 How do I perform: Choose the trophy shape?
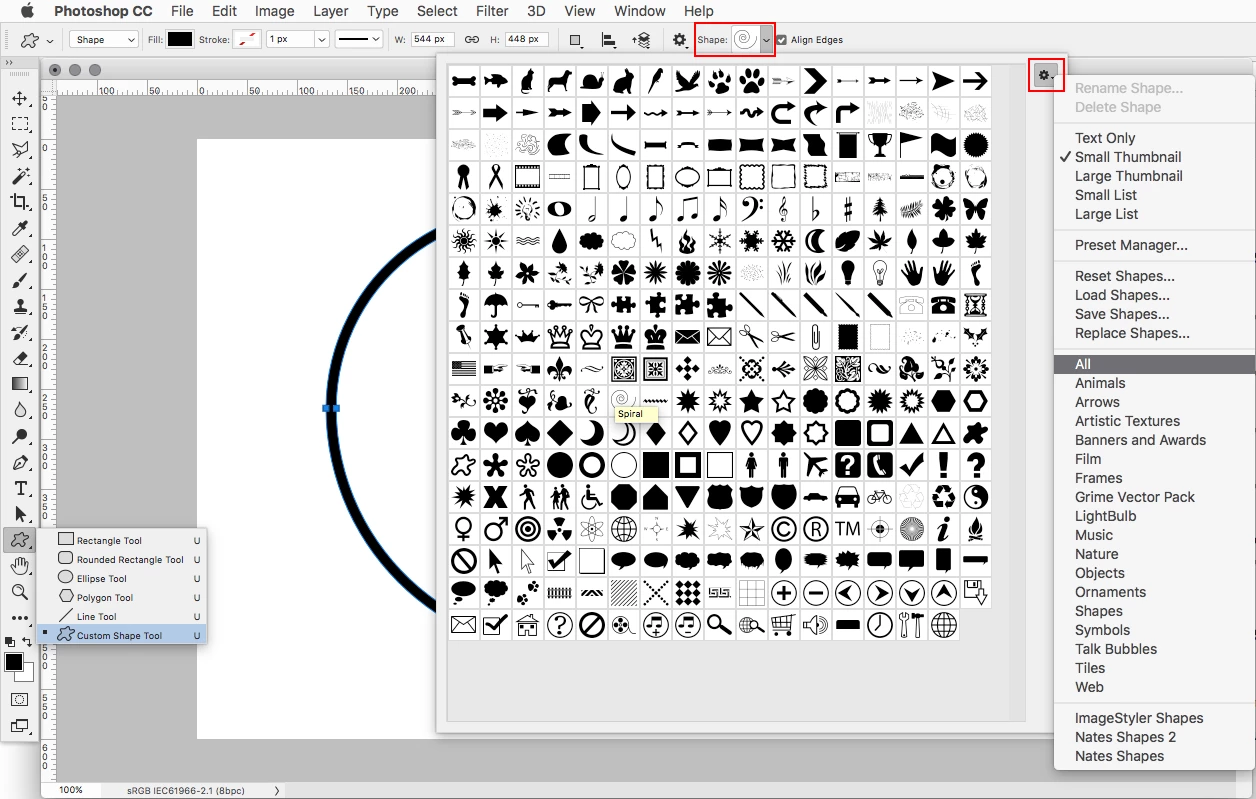(x=879, y=145)
